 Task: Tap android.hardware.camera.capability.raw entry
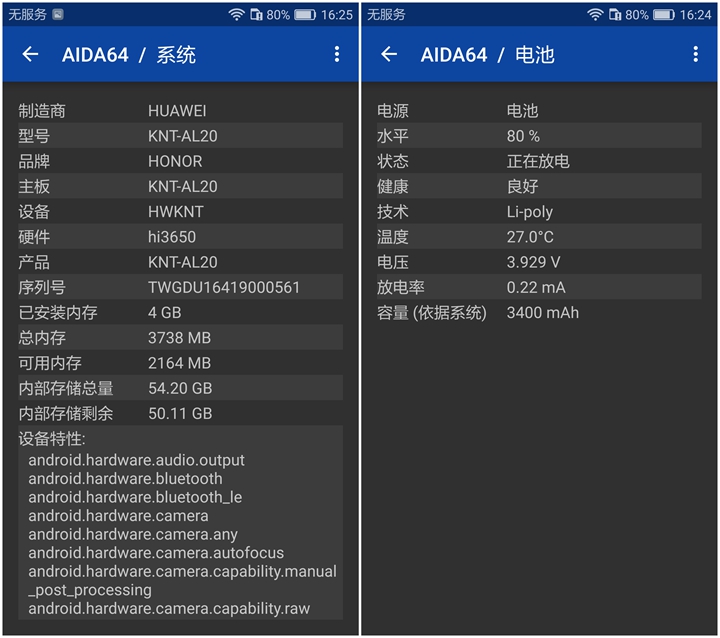pos(169,609)
